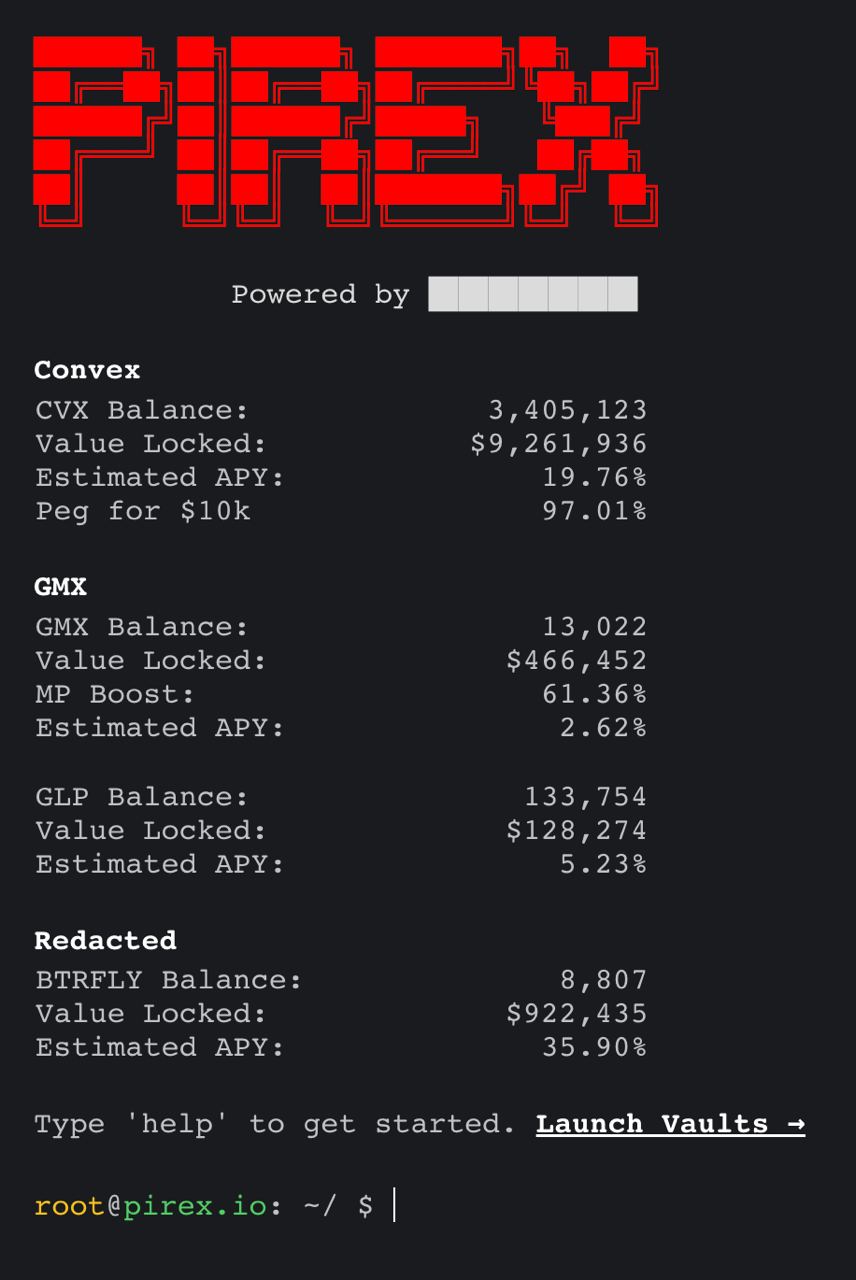Click the CVX Balance value 3,405,123
The width and height of the screenshot is (856, 1280).
coord(567,410)
